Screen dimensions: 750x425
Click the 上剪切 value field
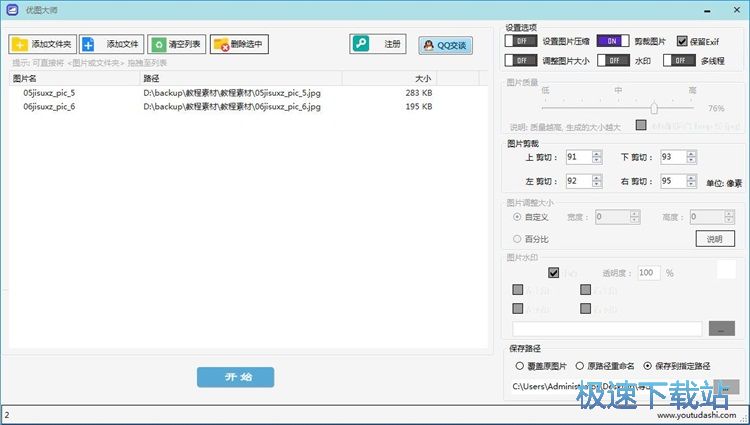tap(579, 157)
